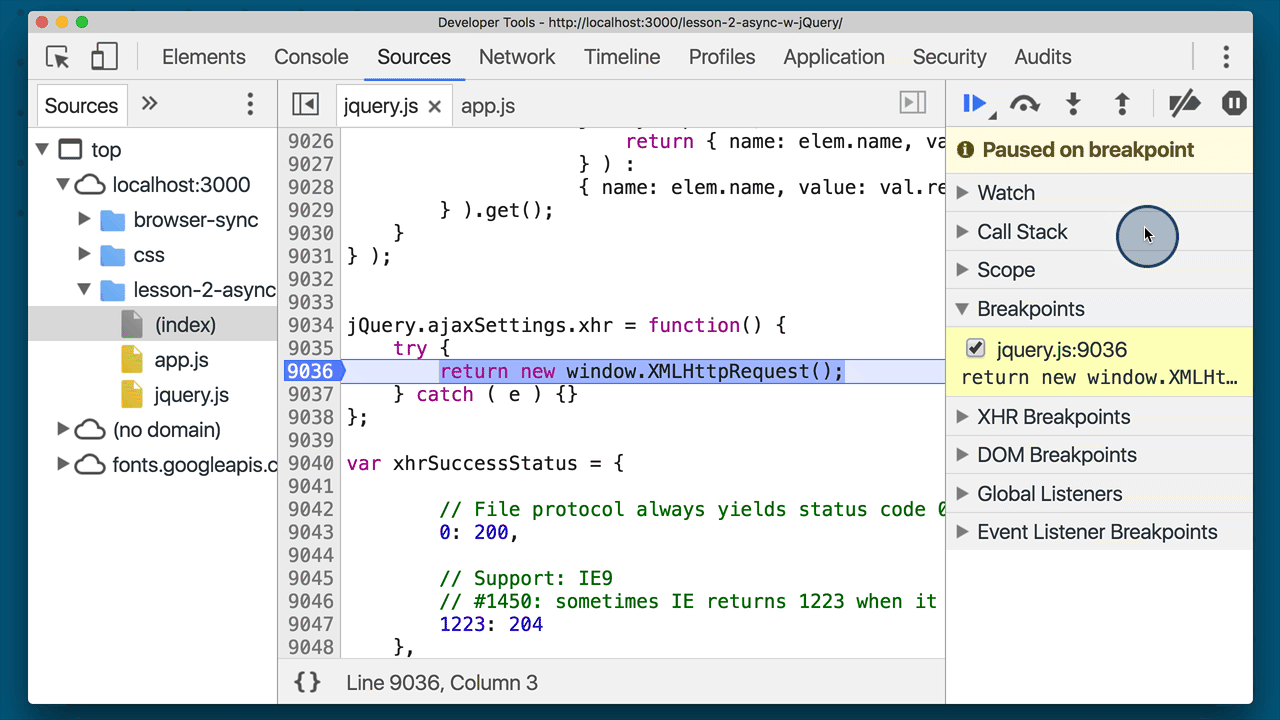This screenshot has width=1280, height=720.
Task: Toggle pause on exceptions
Action: coord(1233,103)
